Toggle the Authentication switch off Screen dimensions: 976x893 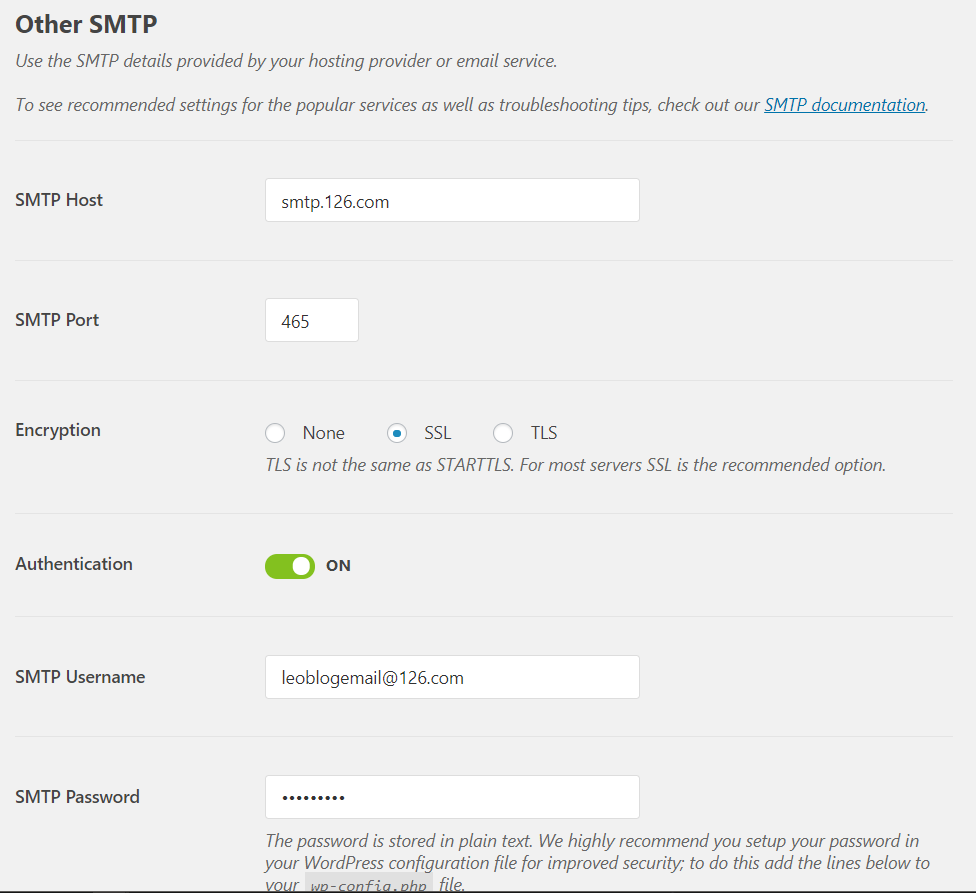(290, 566)
